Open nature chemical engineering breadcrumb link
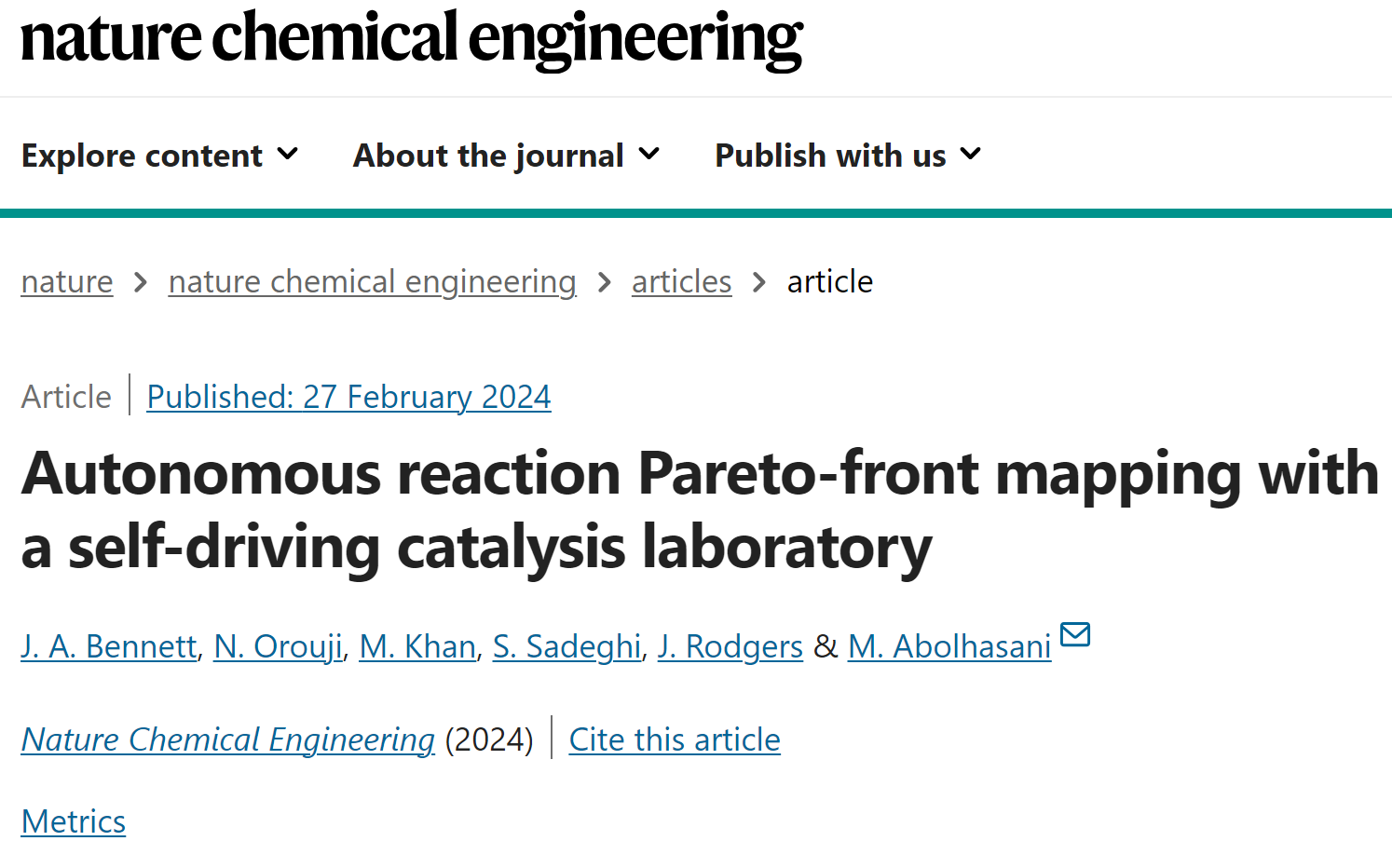The width and height of the screenshot is (1392, 868). click(373, 281)
